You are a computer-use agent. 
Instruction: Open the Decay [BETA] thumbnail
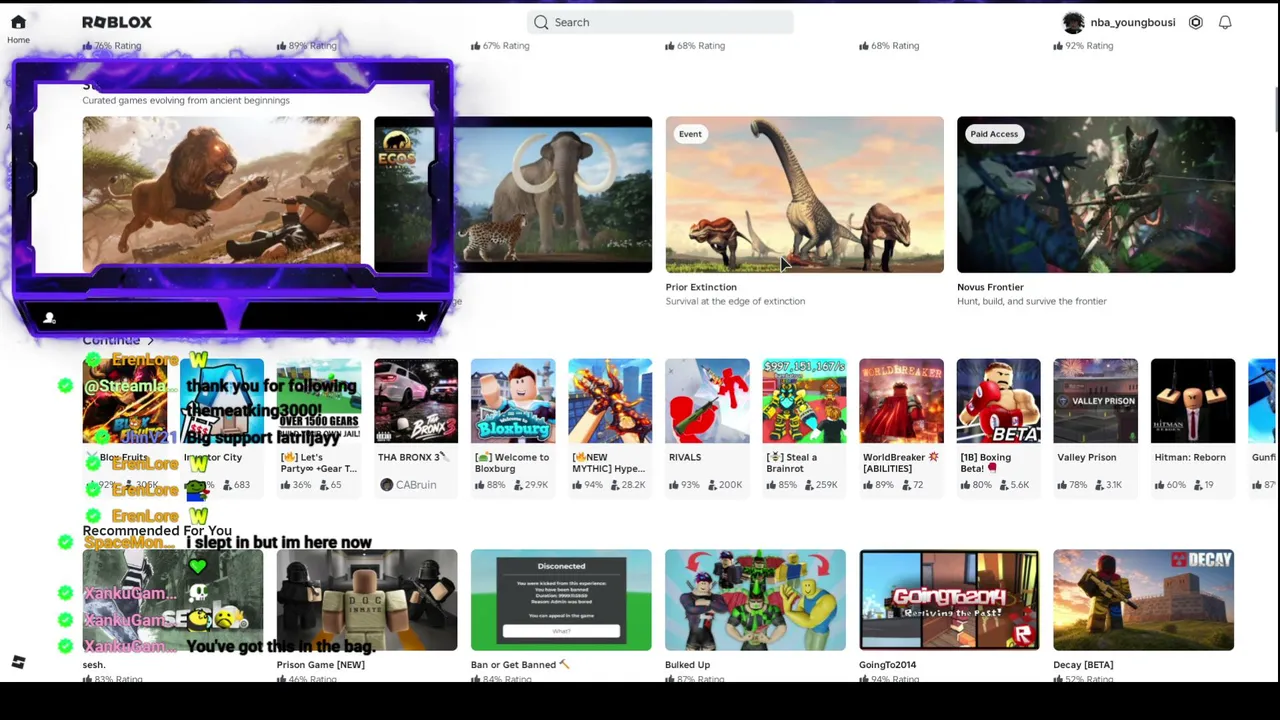pyautogui.click(x=1143, y=600)
